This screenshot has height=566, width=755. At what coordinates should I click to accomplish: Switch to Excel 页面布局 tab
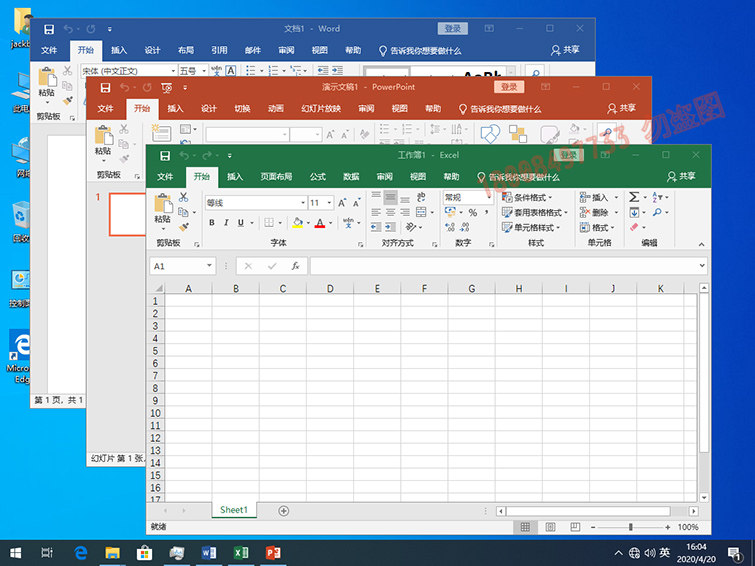[x=276, y=177]
